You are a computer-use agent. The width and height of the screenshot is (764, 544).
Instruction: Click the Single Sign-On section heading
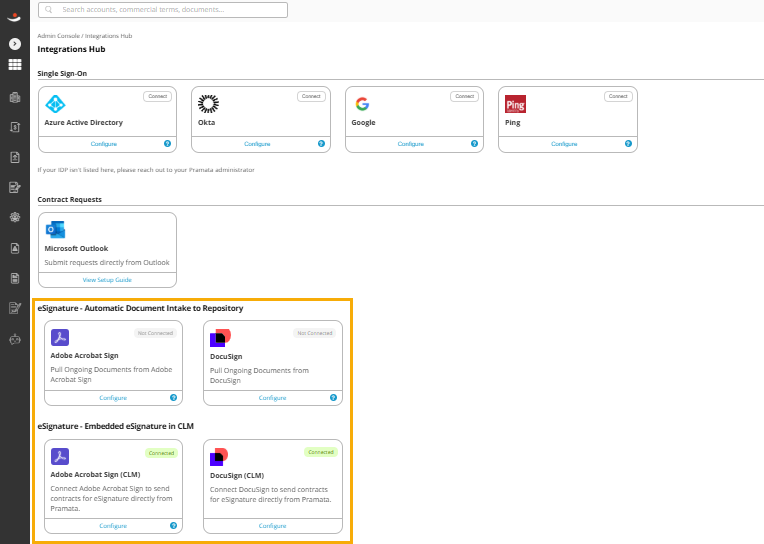pos(62,74)
